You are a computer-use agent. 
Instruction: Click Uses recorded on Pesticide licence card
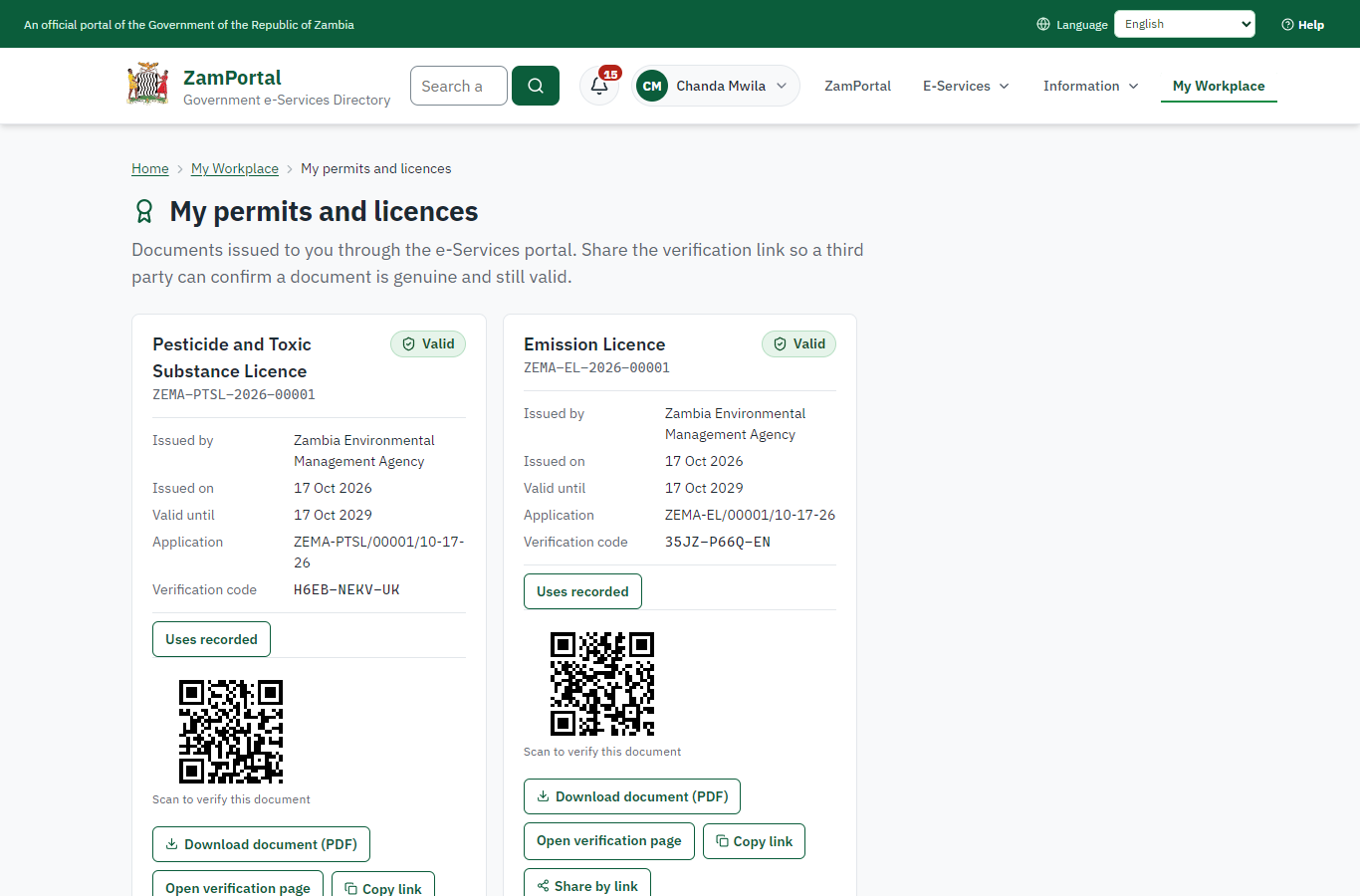[211, 639]
